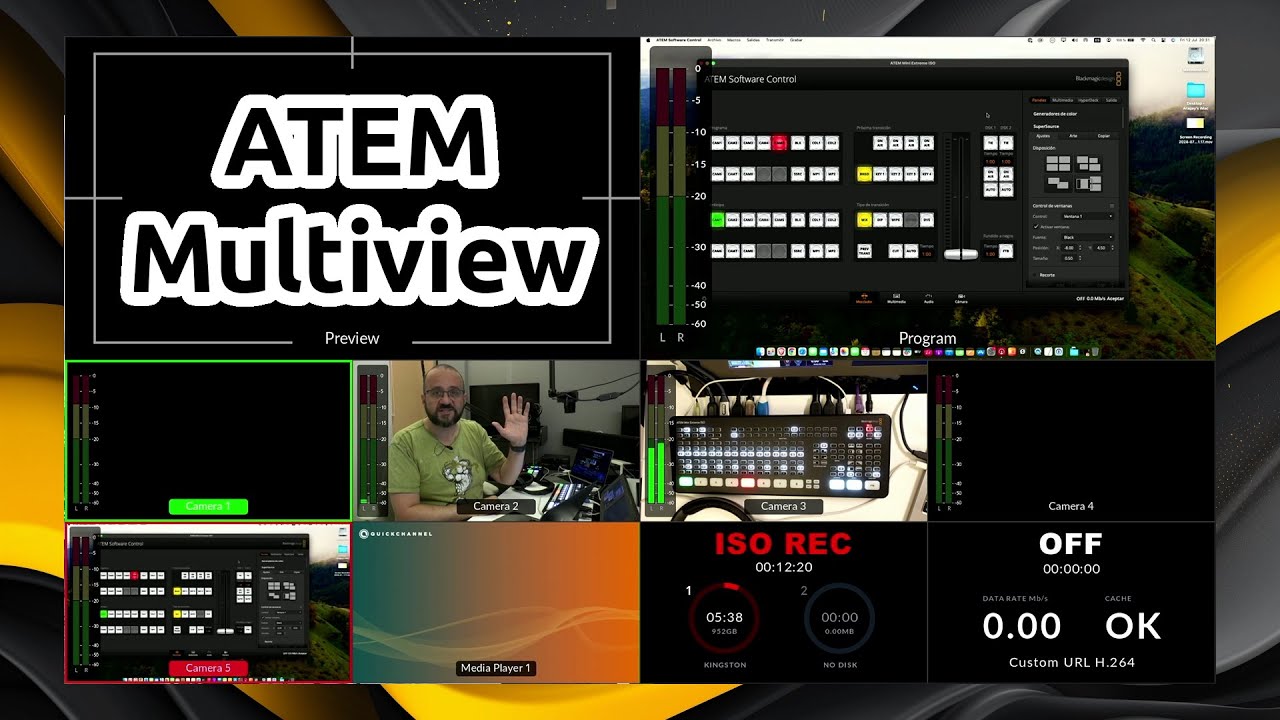Select MP2 media player in Program row
The width and height of the screenshot is (1280, 720).
coord(832,174)
